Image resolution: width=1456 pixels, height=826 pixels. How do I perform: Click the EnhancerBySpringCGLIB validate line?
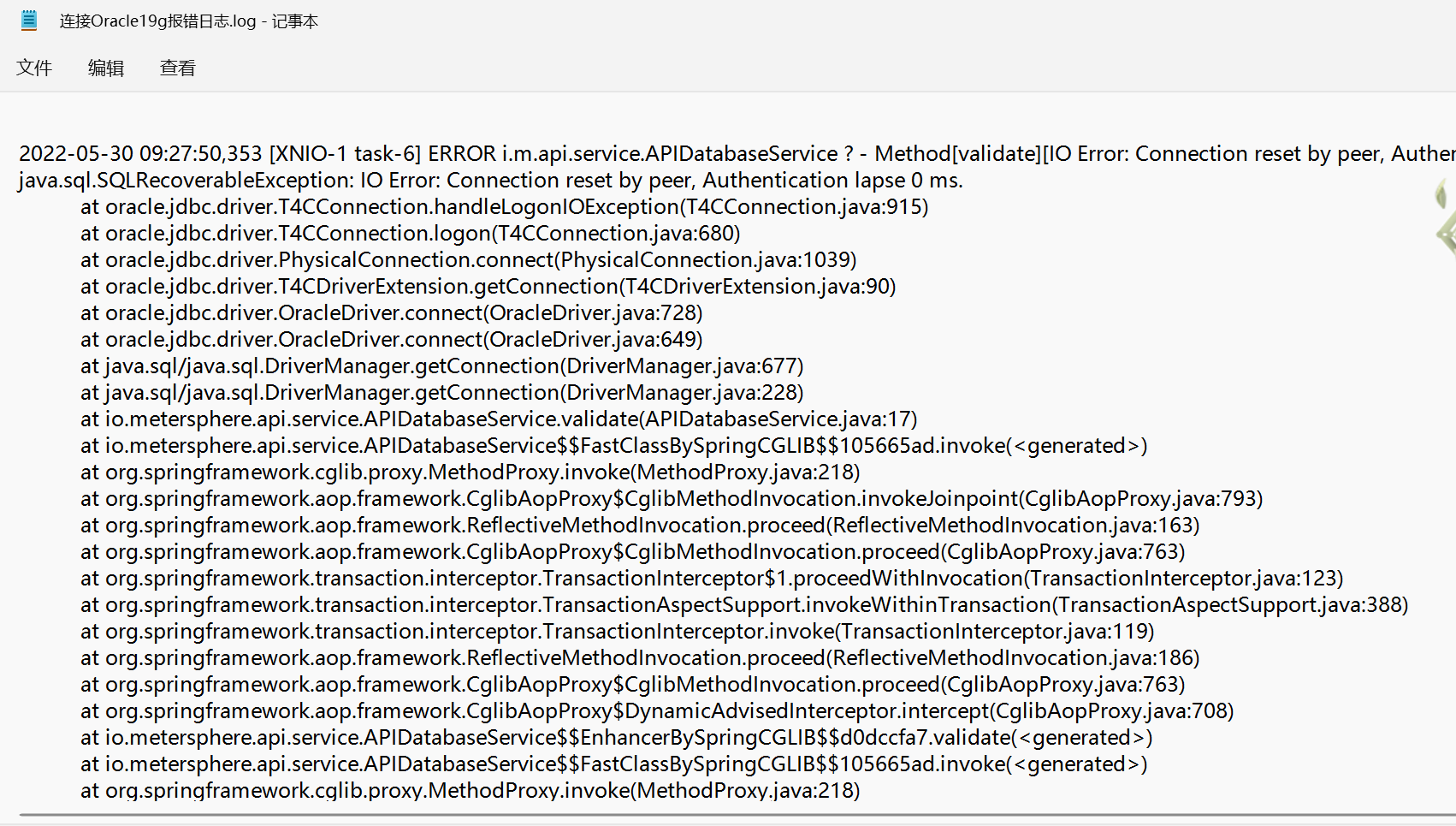[x=616, y=737]
